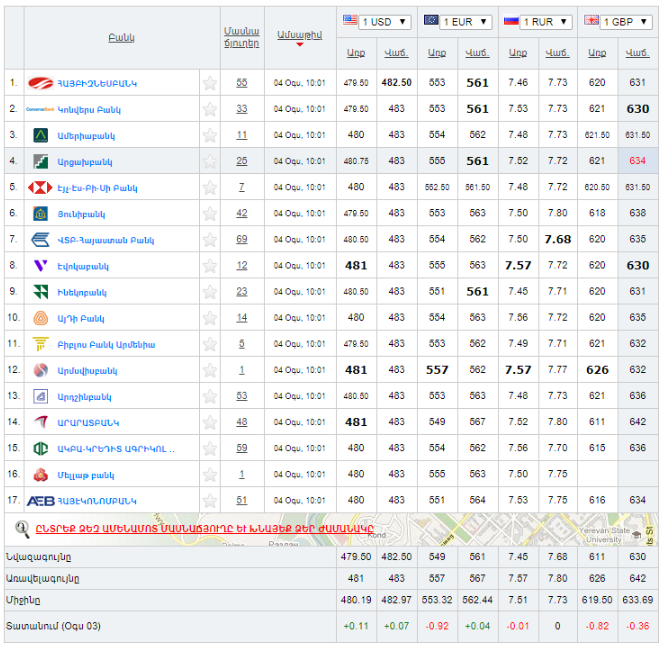Click the red banner link about nearest branch

click(x=204, y=528)
